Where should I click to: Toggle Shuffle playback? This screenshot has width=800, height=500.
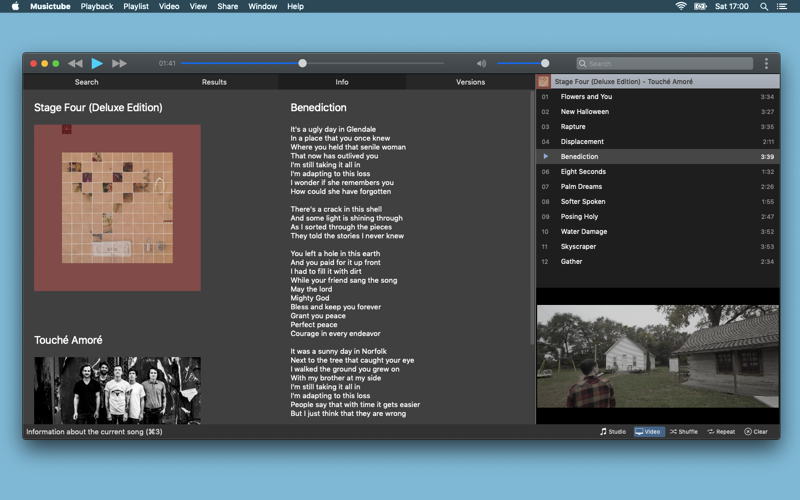click(x=684, y=432)
